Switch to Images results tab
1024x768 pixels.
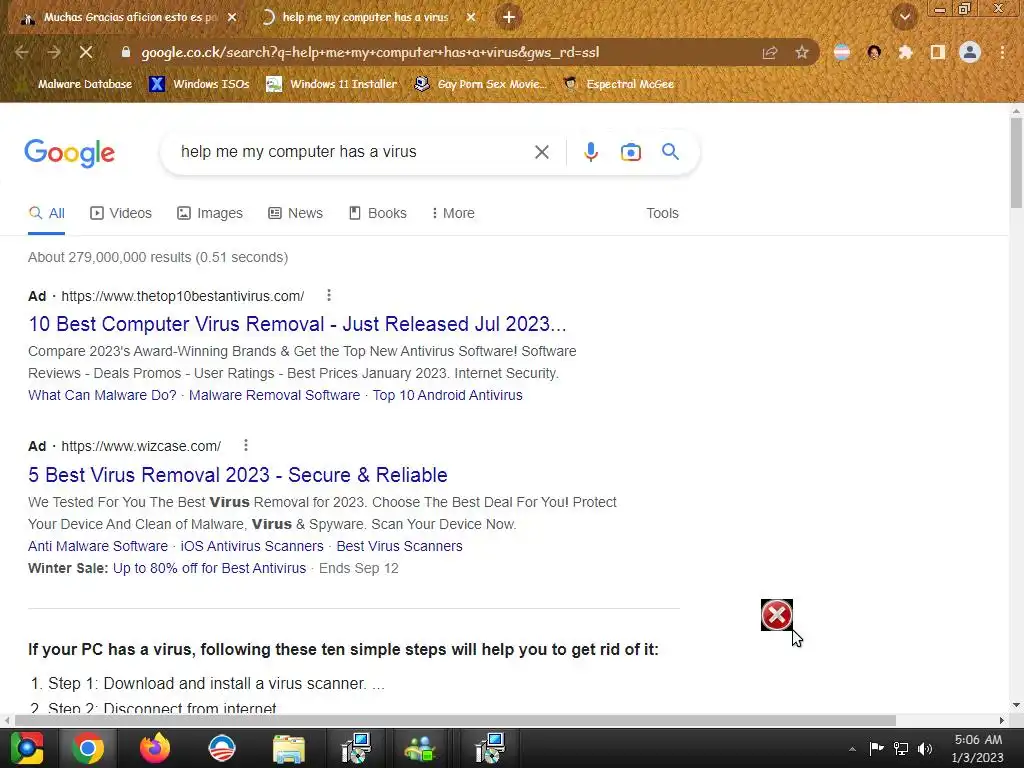click(x=210, y=214)
